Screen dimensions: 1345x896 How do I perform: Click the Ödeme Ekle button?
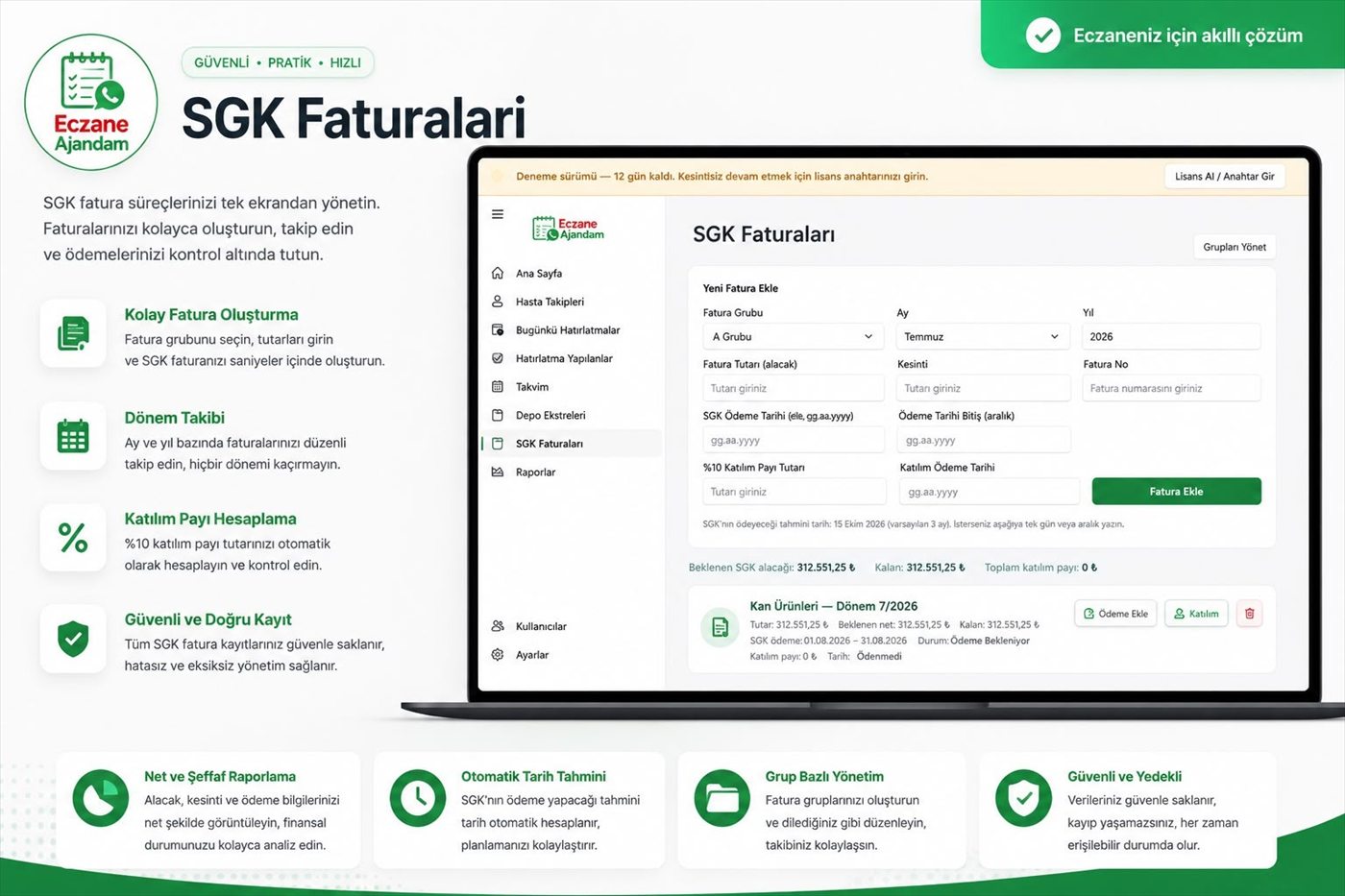1115,614
